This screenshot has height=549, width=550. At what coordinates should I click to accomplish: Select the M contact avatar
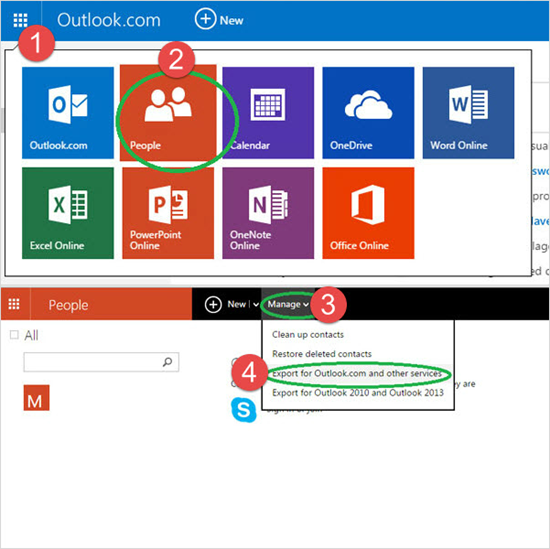click(x=36, y=397)
